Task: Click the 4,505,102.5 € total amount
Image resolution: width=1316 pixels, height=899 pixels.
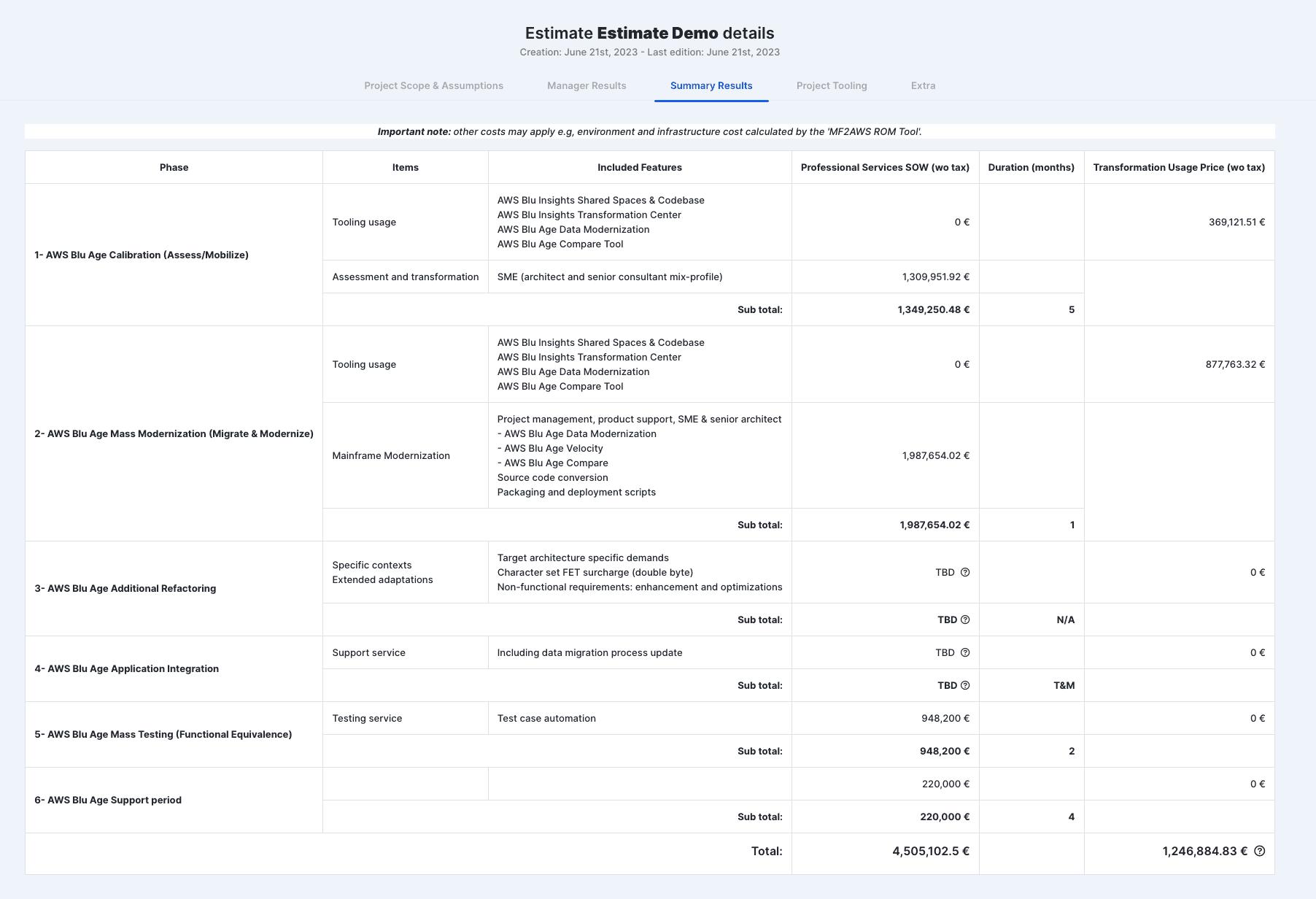Action: (x=931, y=851)
